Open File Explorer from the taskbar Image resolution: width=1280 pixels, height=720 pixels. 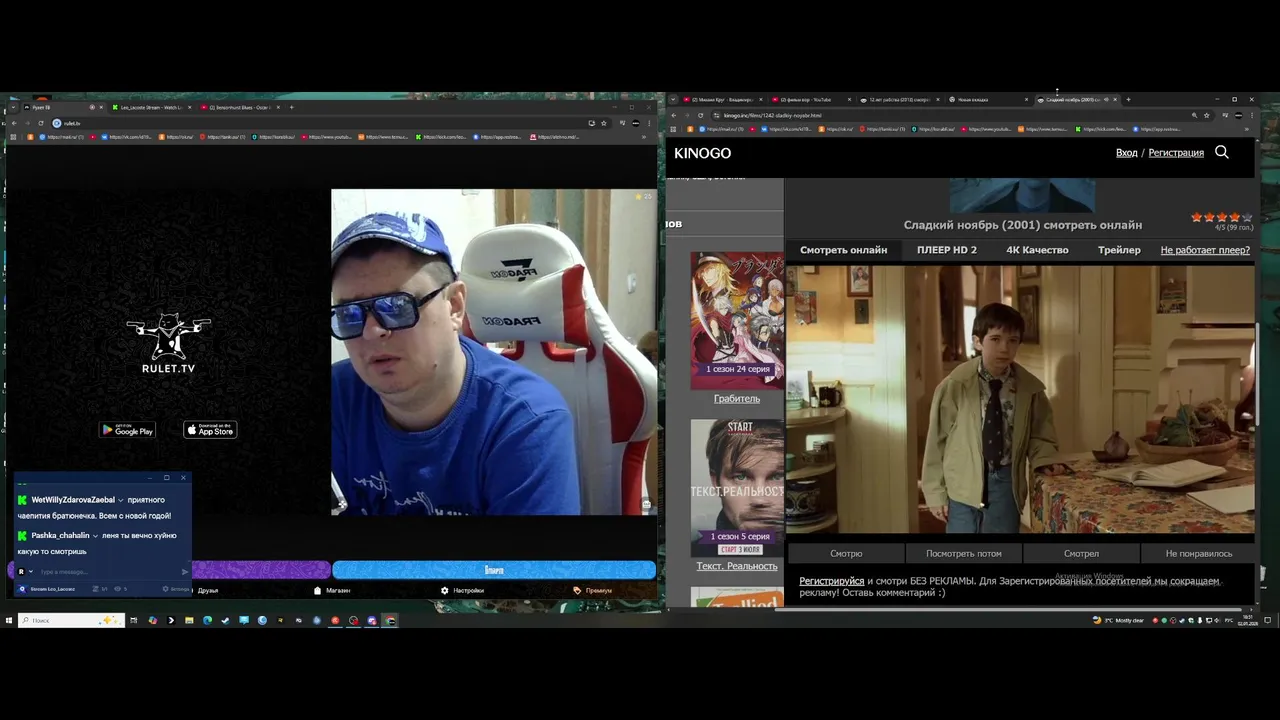coord(189,620)
